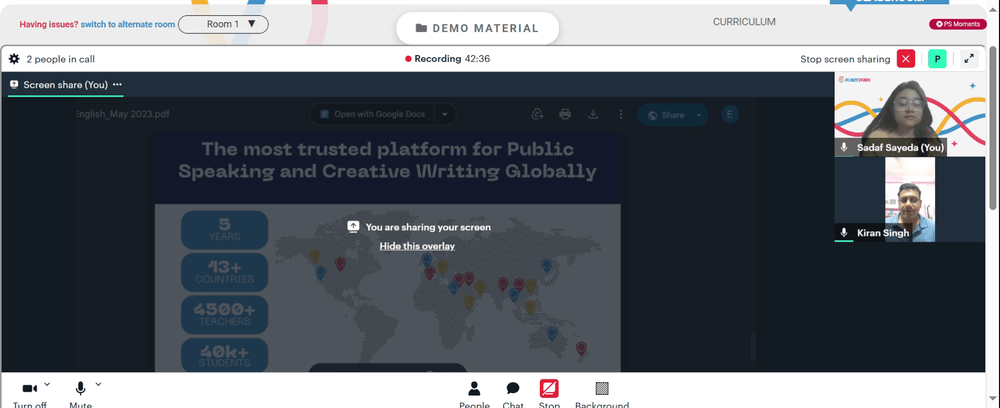
Task: Open the Chat bubble icon
Action: point(513,388)
